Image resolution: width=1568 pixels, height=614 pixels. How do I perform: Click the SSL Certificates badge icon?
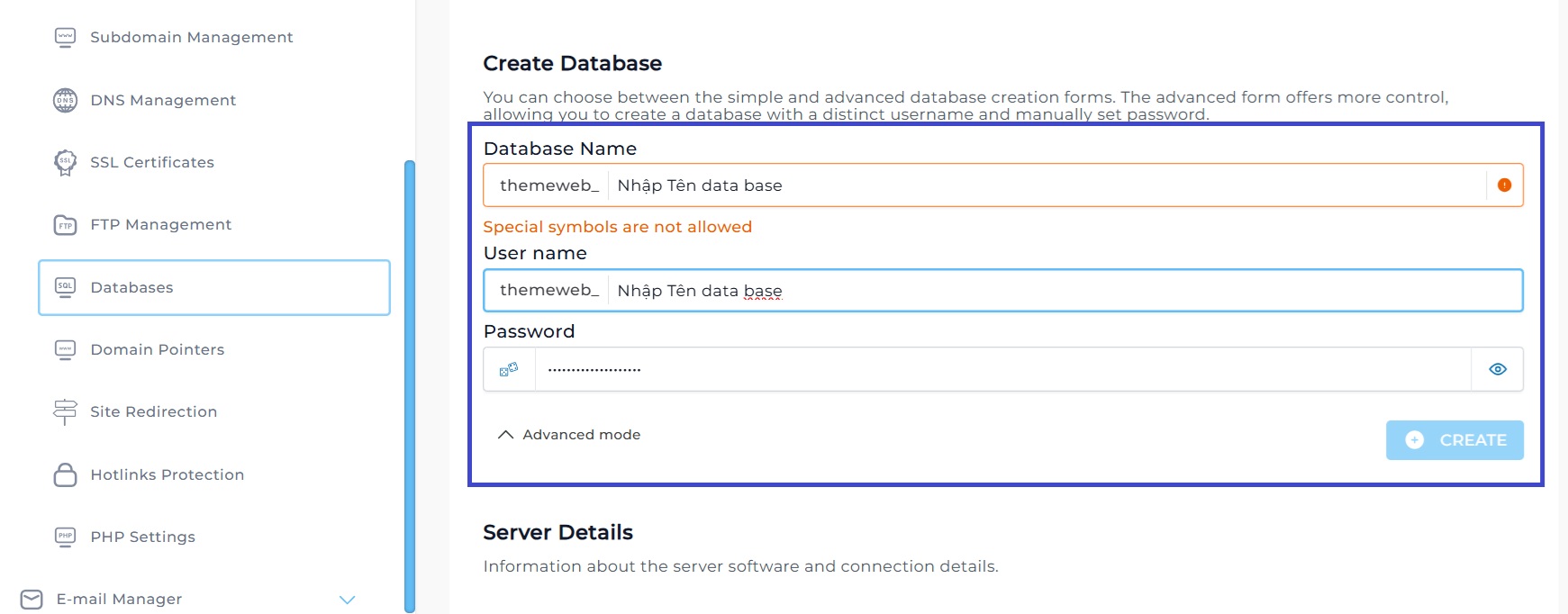point(65,162)
